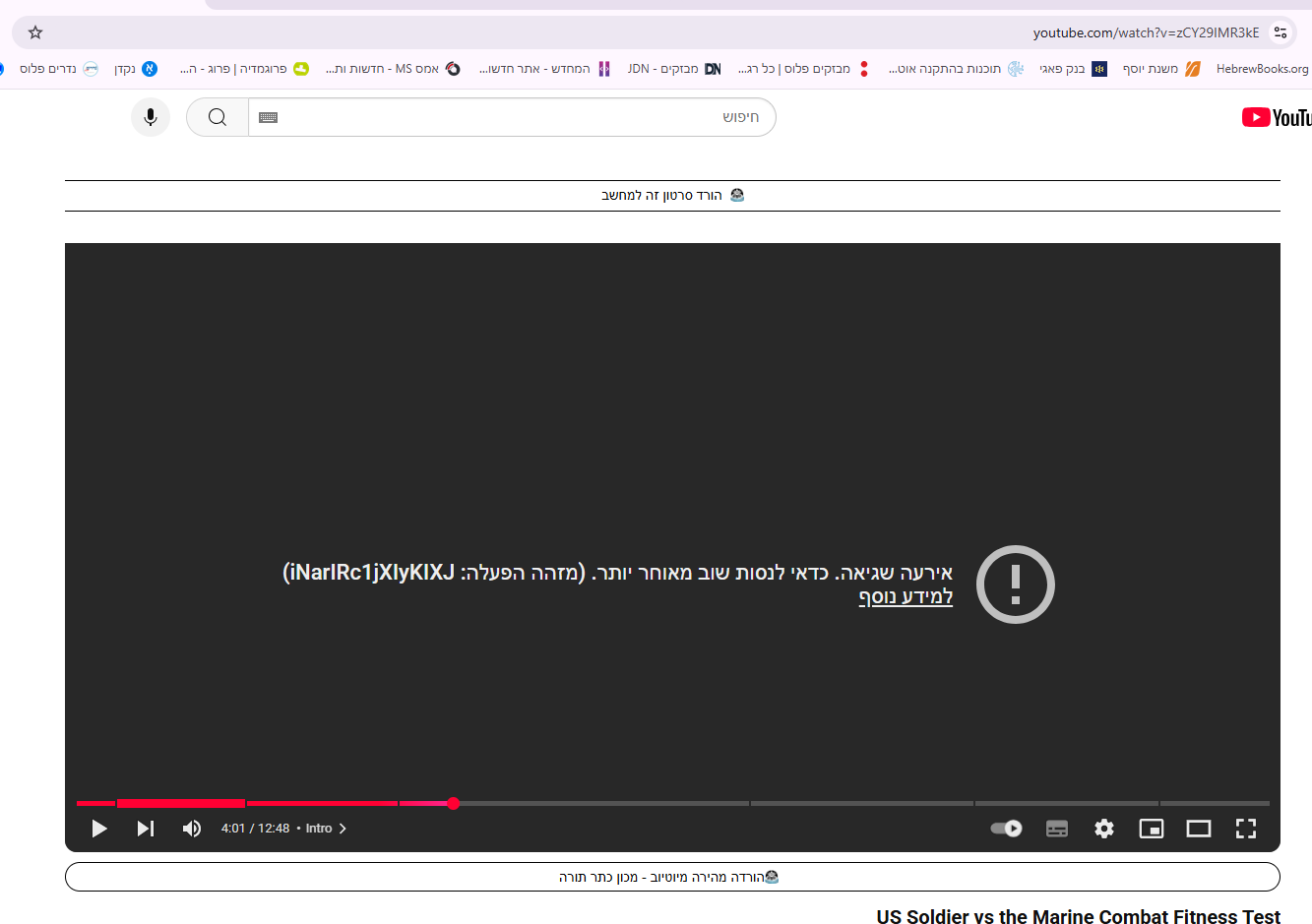Click the YouTube URL in the address bar
The height and width of the screenshot is (924, 1312).
pos(1146,32)
